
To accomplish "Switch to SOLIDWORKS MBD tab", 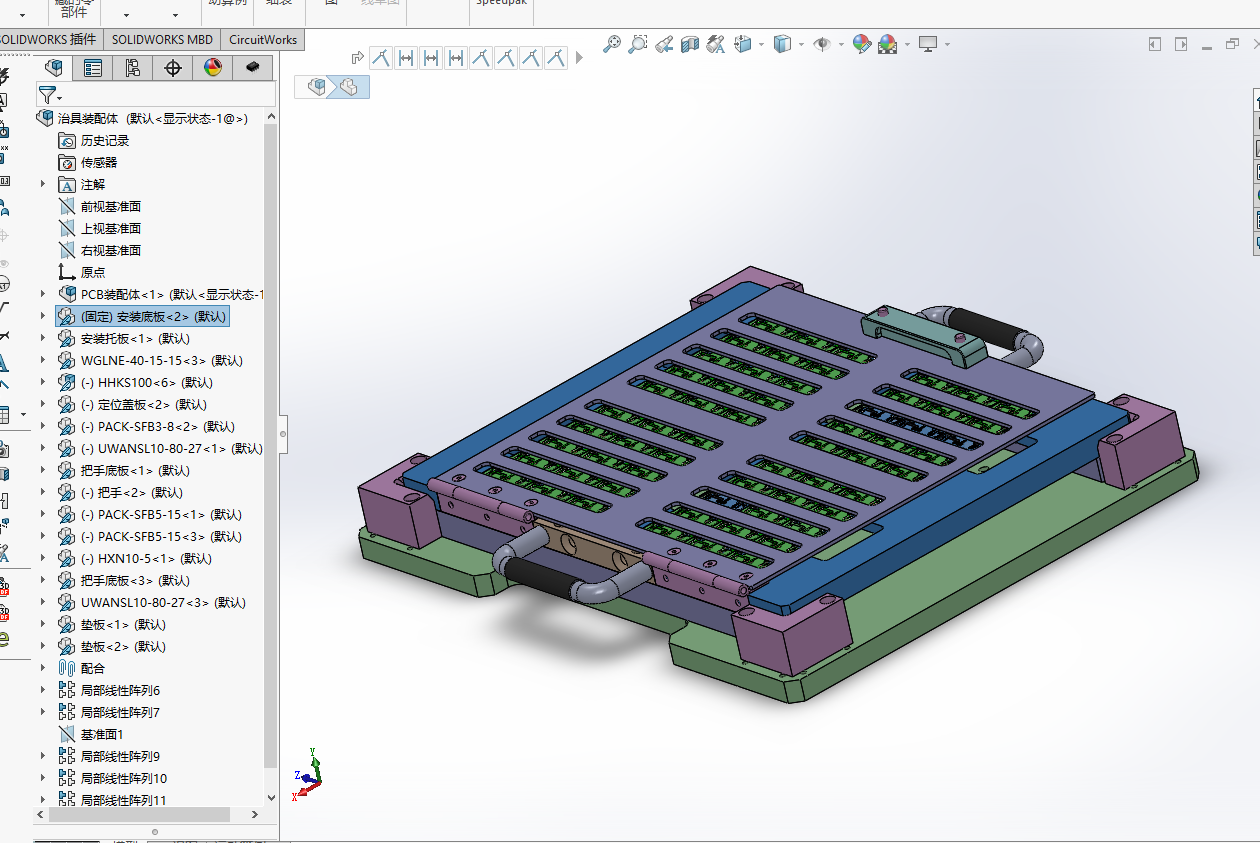I will 162,40.
